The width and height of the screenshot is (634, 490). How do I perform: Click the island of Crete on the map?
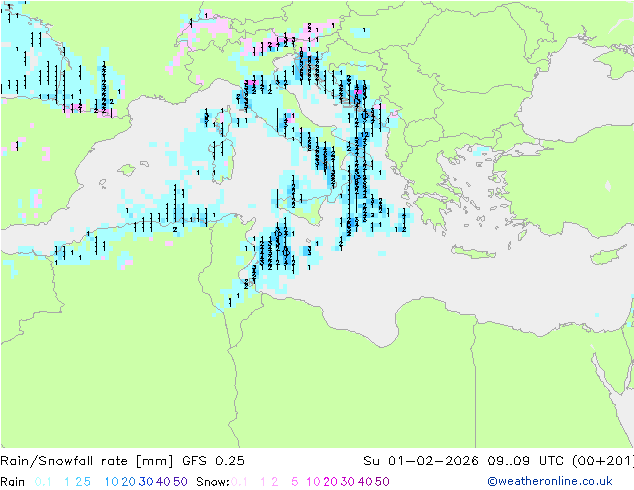click(473, 251)
